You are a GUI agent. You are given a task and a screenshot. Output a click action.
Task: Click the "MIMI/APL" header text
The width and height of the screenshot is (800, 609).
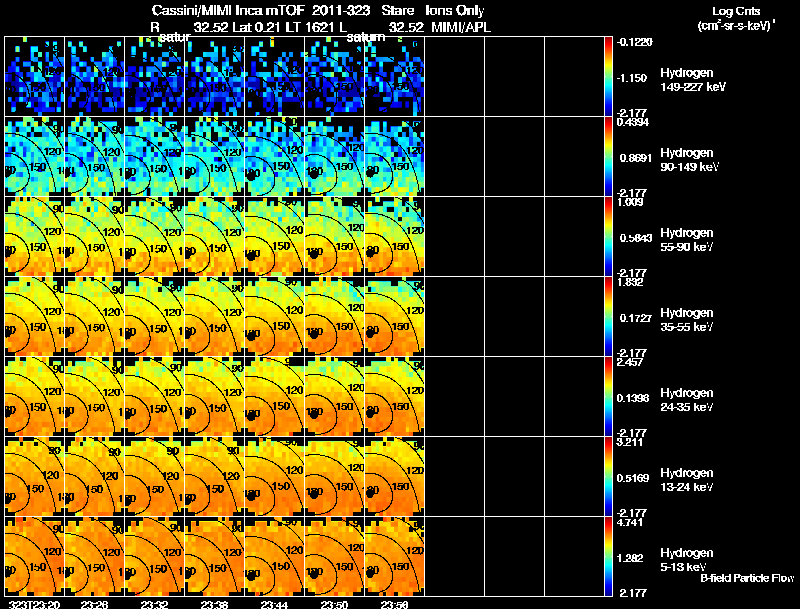[x=461, y=27]
